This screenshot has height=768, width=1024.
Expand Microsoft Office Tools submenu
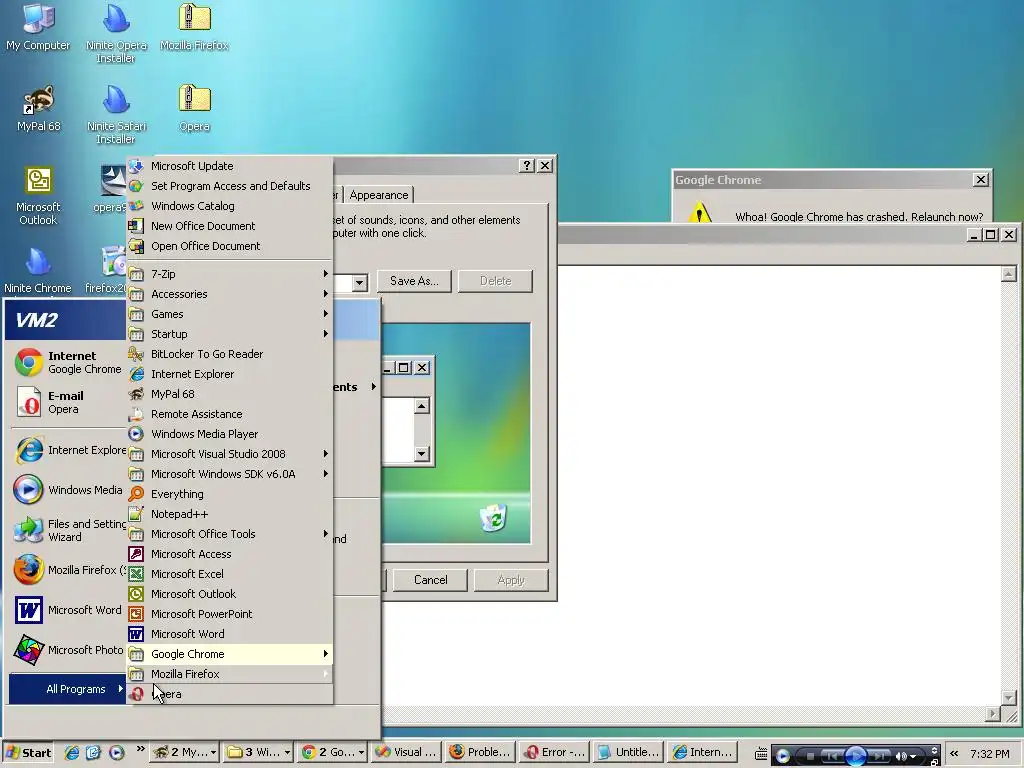[229, 534]
